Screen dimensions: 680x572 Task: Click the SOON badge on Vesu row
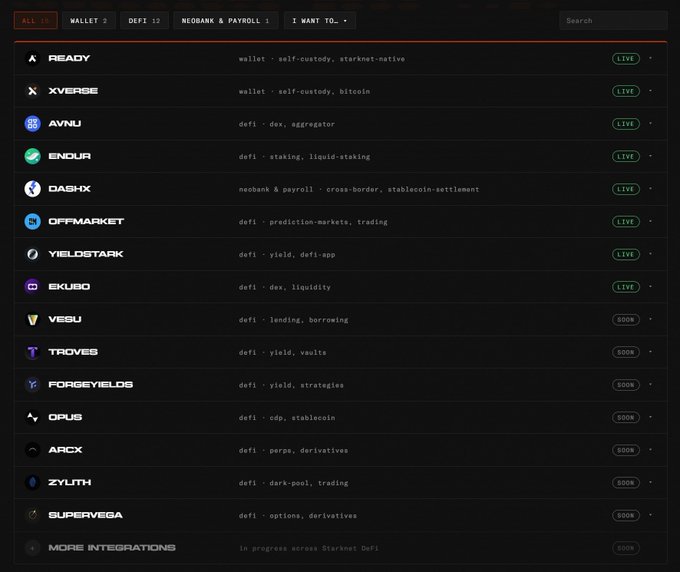coord(625,320)
